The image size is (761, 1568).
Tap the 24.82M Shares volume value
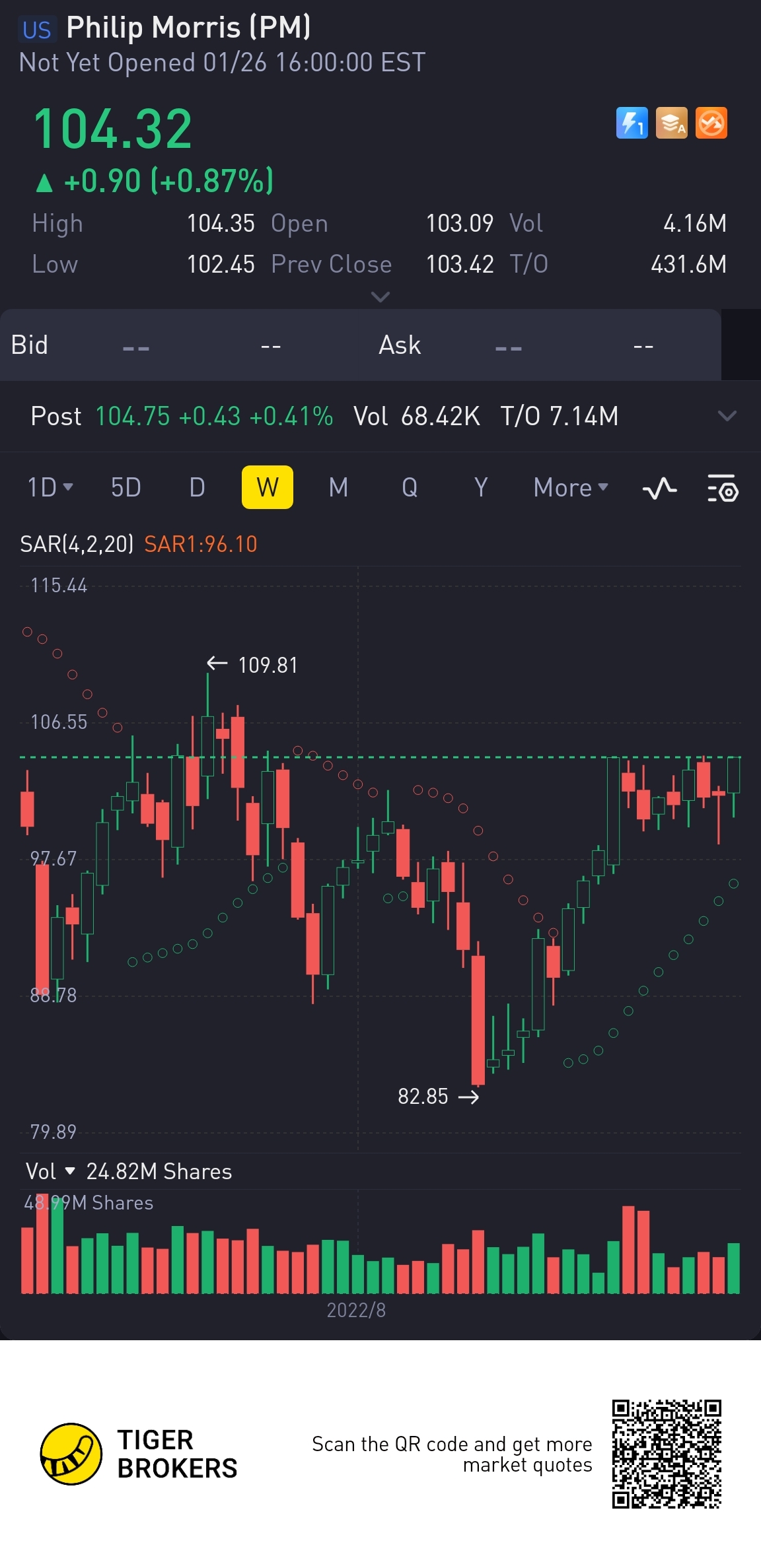(x=159, y=1171)
